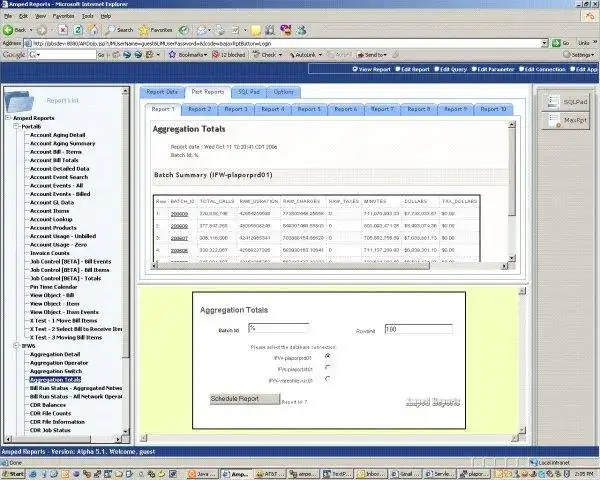
Task: Open the address bar dropdown arrow
Action: tap(545, 43)
